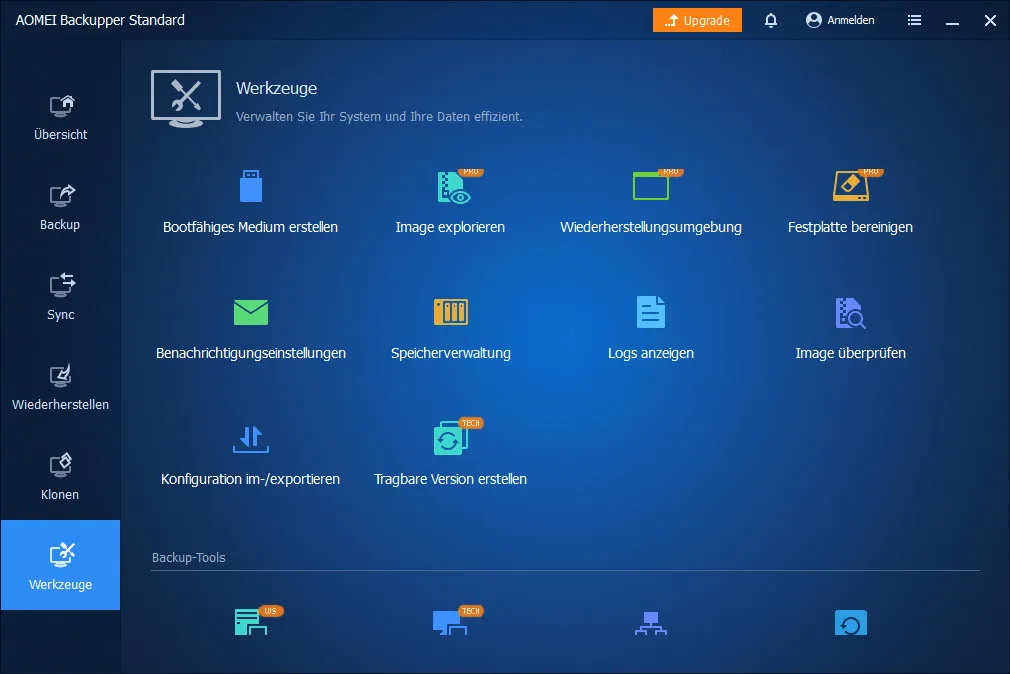The image size is (1010, 674).
Task: Open Wiederherstellungsumgebung tool
Action: tap(651, 188)
